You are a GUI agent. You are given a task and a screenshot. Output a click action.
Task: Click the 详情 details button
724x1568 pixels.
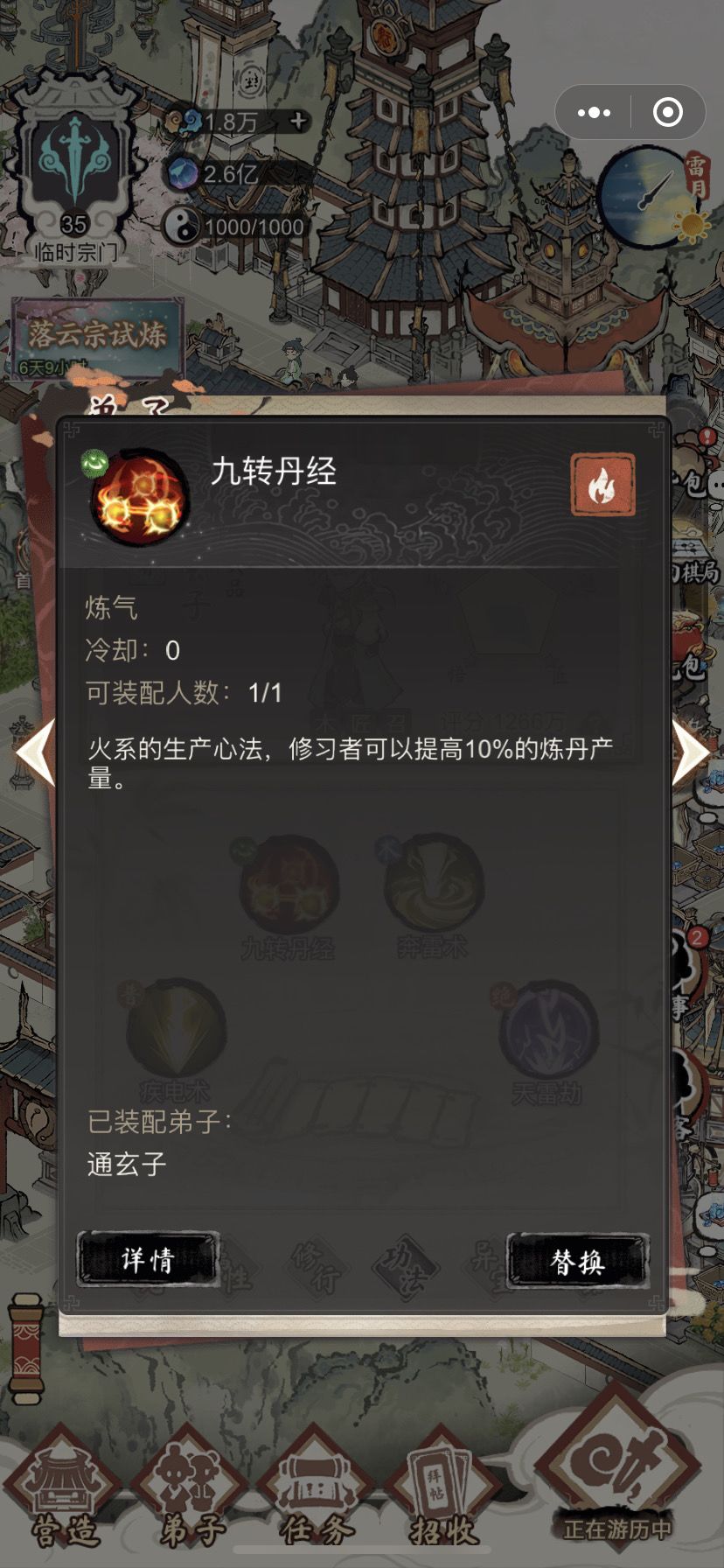[x=147, y=1260]
